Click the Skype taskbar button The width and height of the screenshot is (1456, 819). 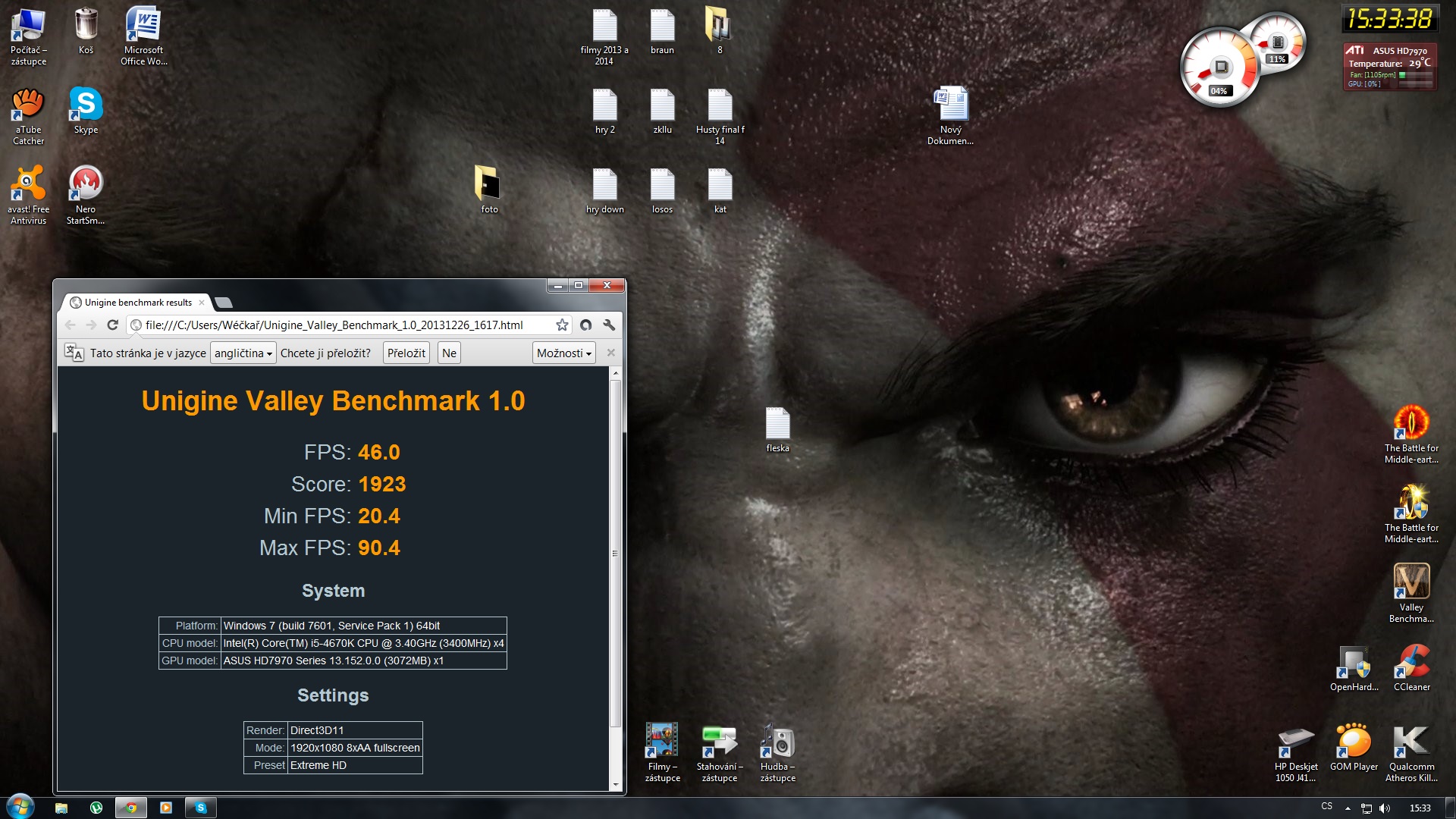pyautogui.click(x=201, y=808)
